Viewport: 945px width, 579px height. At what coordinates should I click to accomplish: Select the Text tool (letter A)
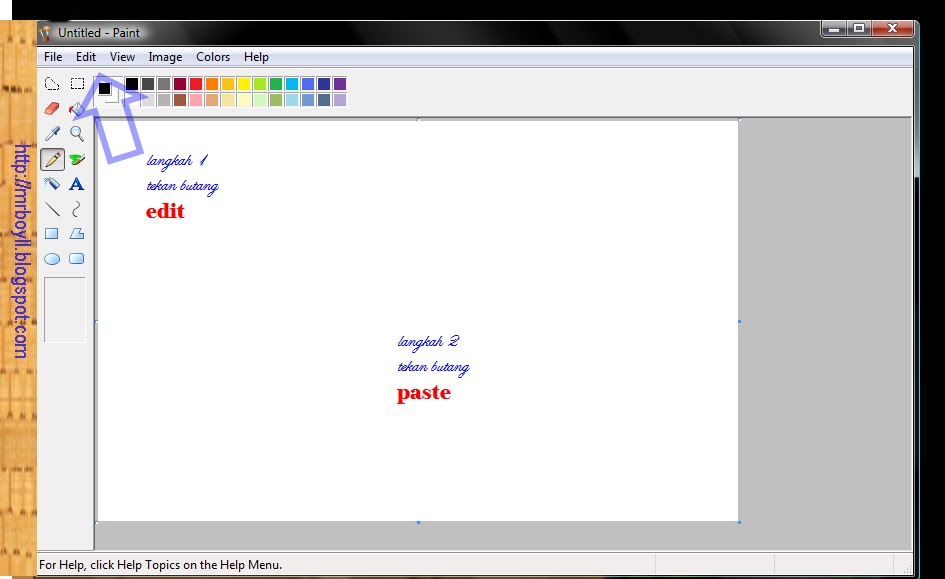click(77, 184)
